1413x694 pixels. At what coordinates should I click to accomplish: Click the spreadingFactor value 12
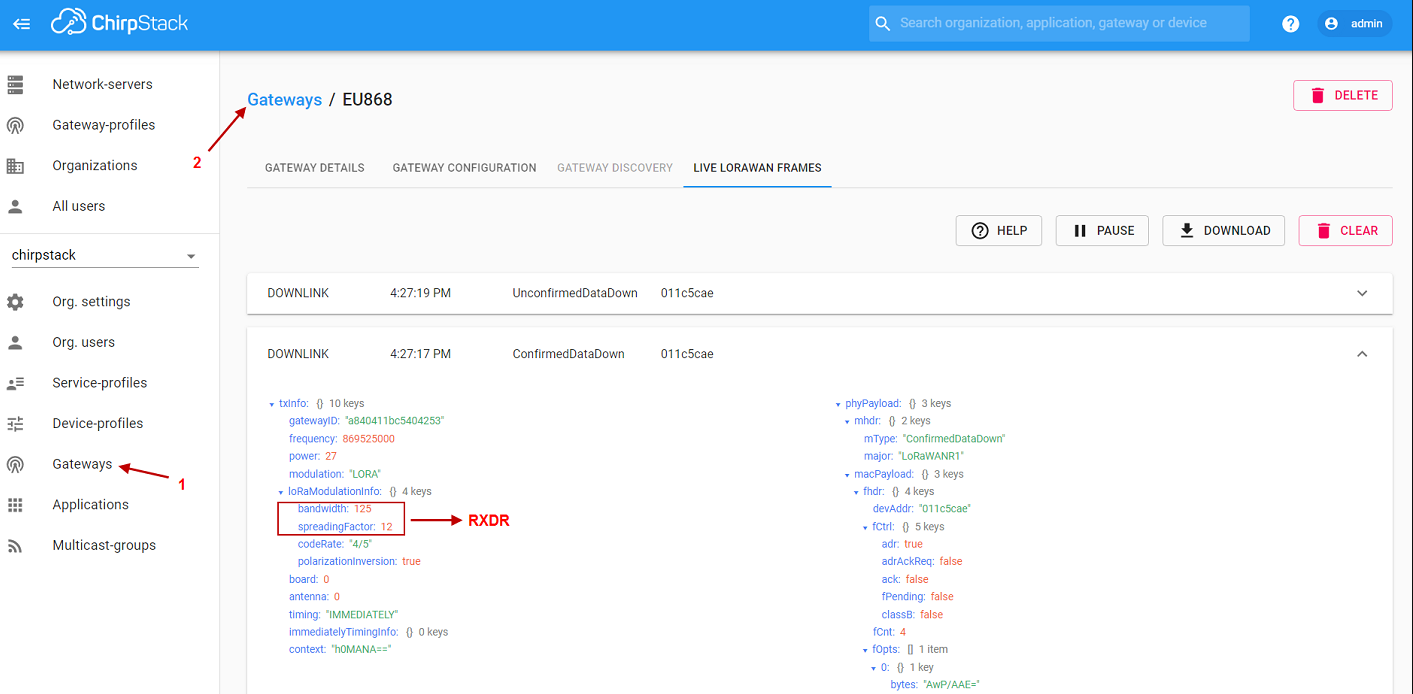pyautogui.click(x=386, y=527)
